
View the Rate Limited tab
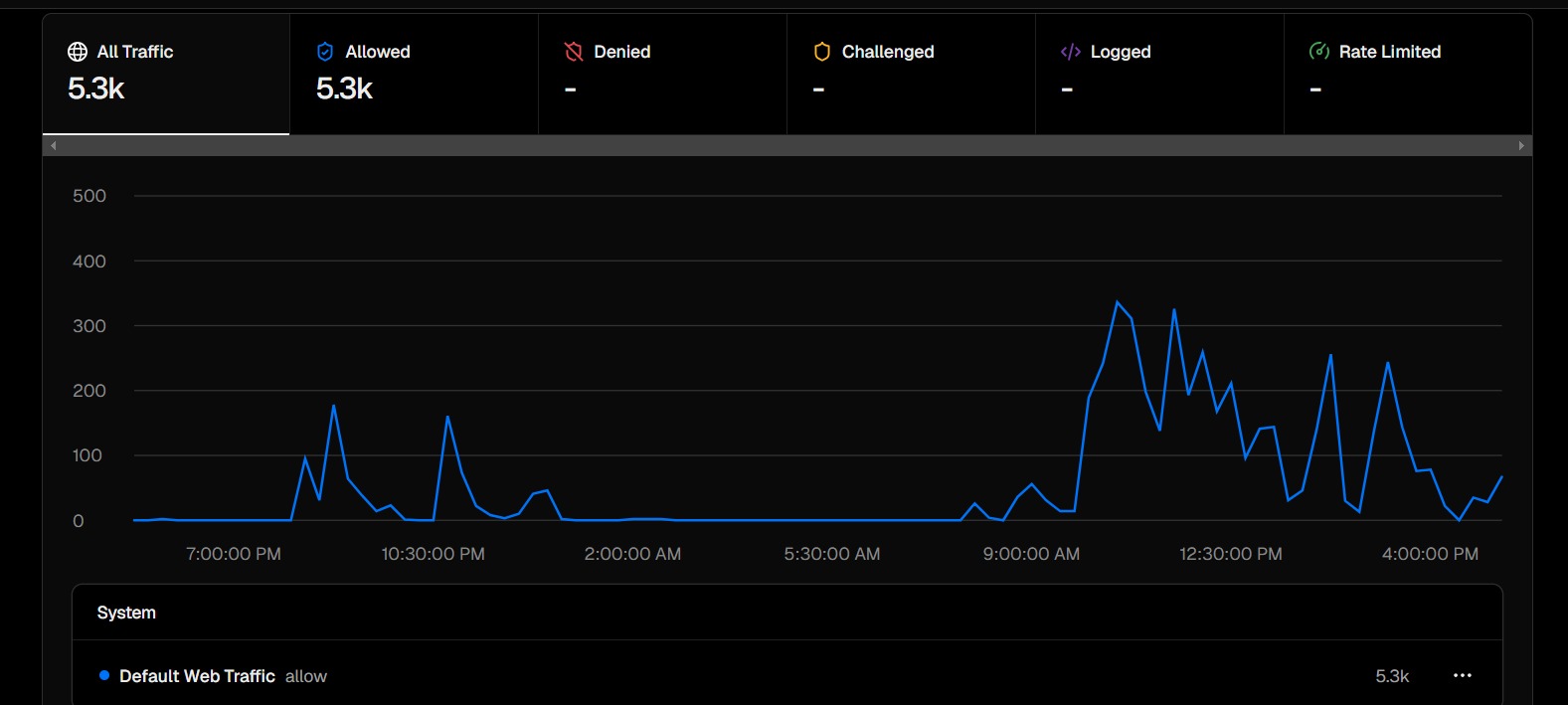coord(1408,75)
